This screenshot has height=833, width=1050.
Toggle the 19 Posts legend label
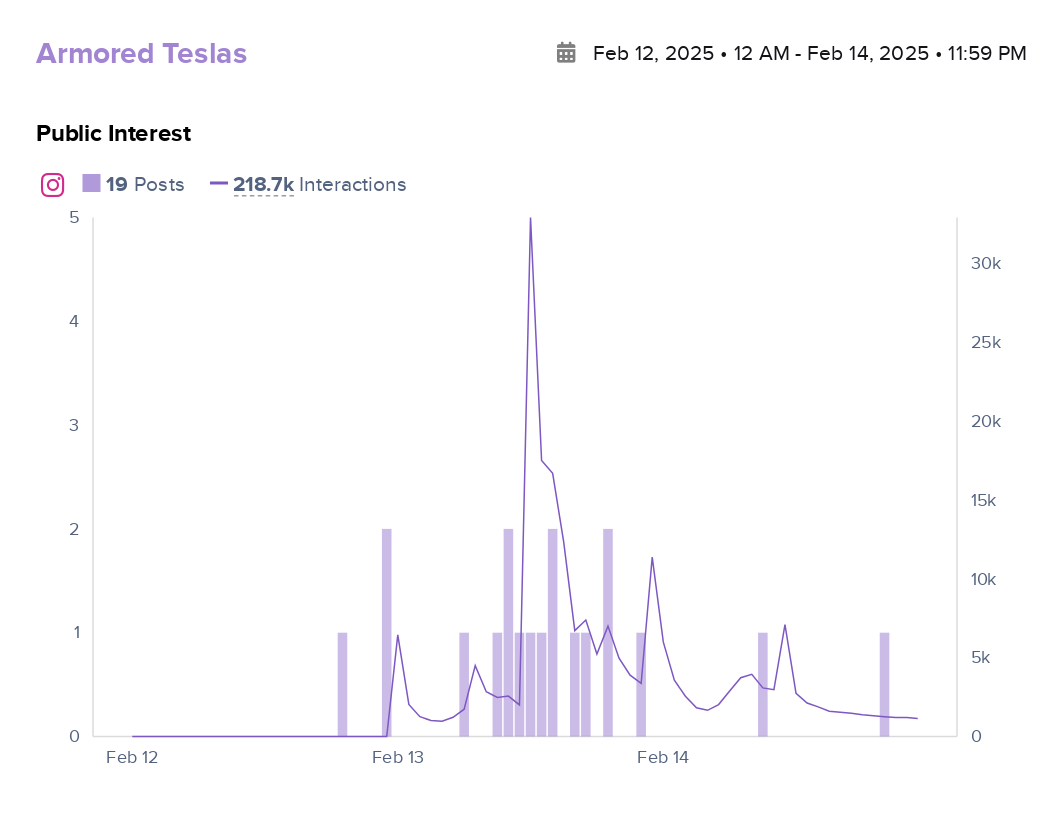click(x=145, y=185)
